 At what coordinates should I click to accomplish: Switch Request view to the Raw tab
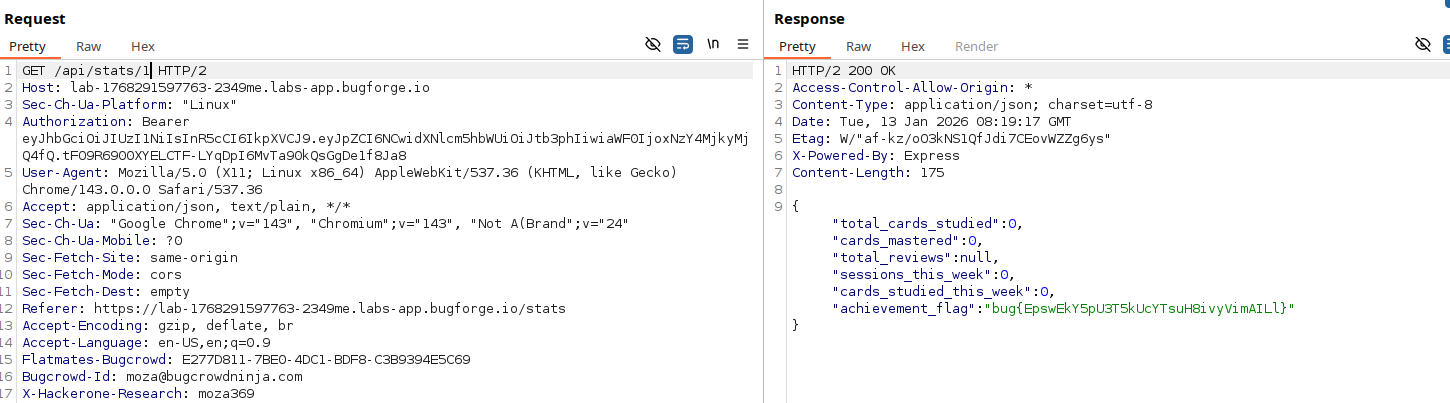pyautogui.click(x=89, y=46)
